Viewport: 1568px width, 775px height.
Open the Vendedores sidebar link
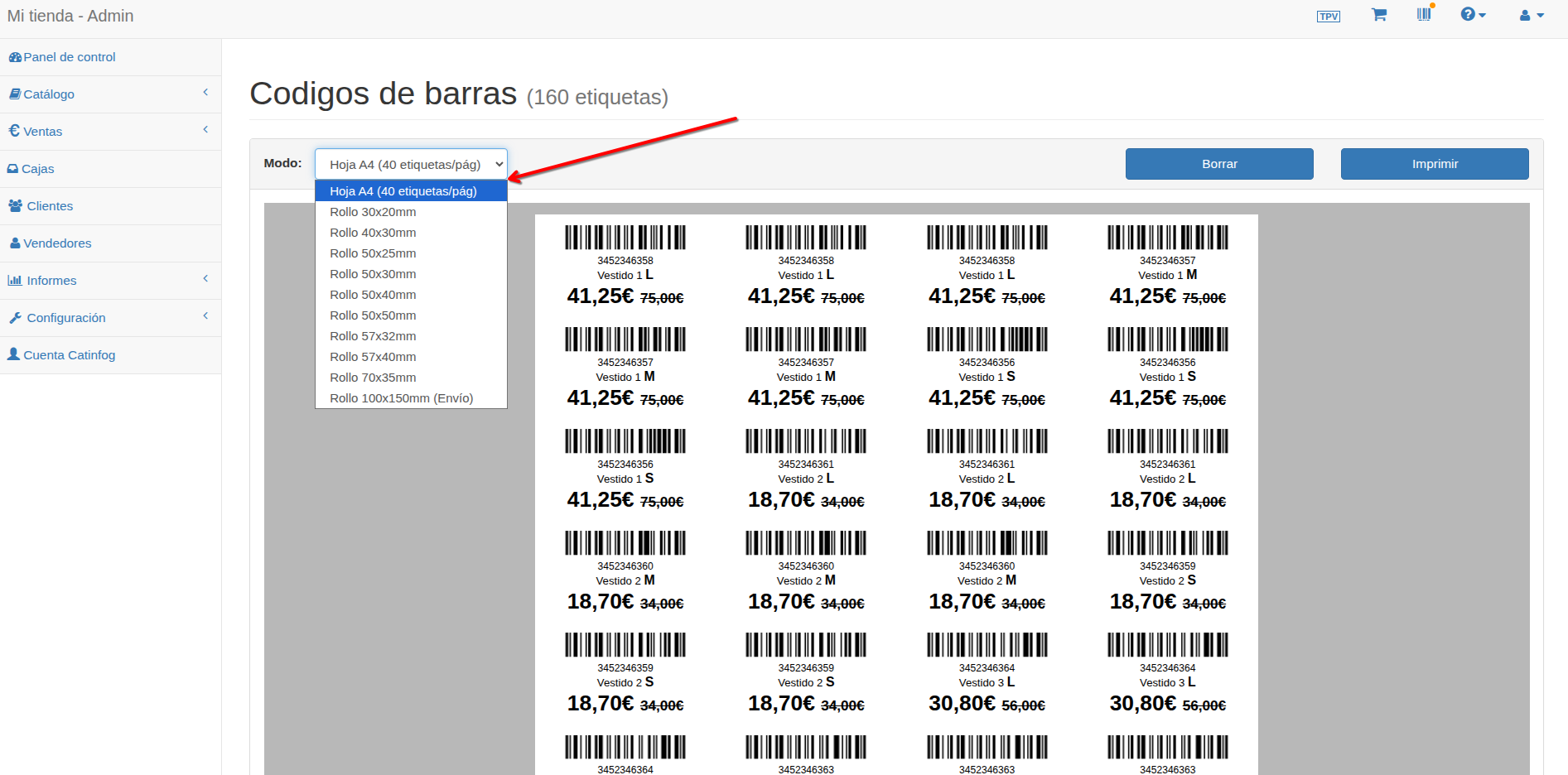pyautogui.click(x=57, y=243)
